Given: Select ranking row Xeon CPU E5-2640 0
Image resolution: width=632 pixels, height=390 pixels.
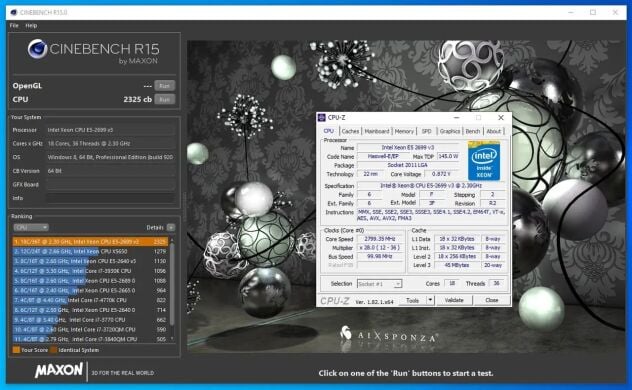Looking at the screenshot, I should (x=90, y=310).
